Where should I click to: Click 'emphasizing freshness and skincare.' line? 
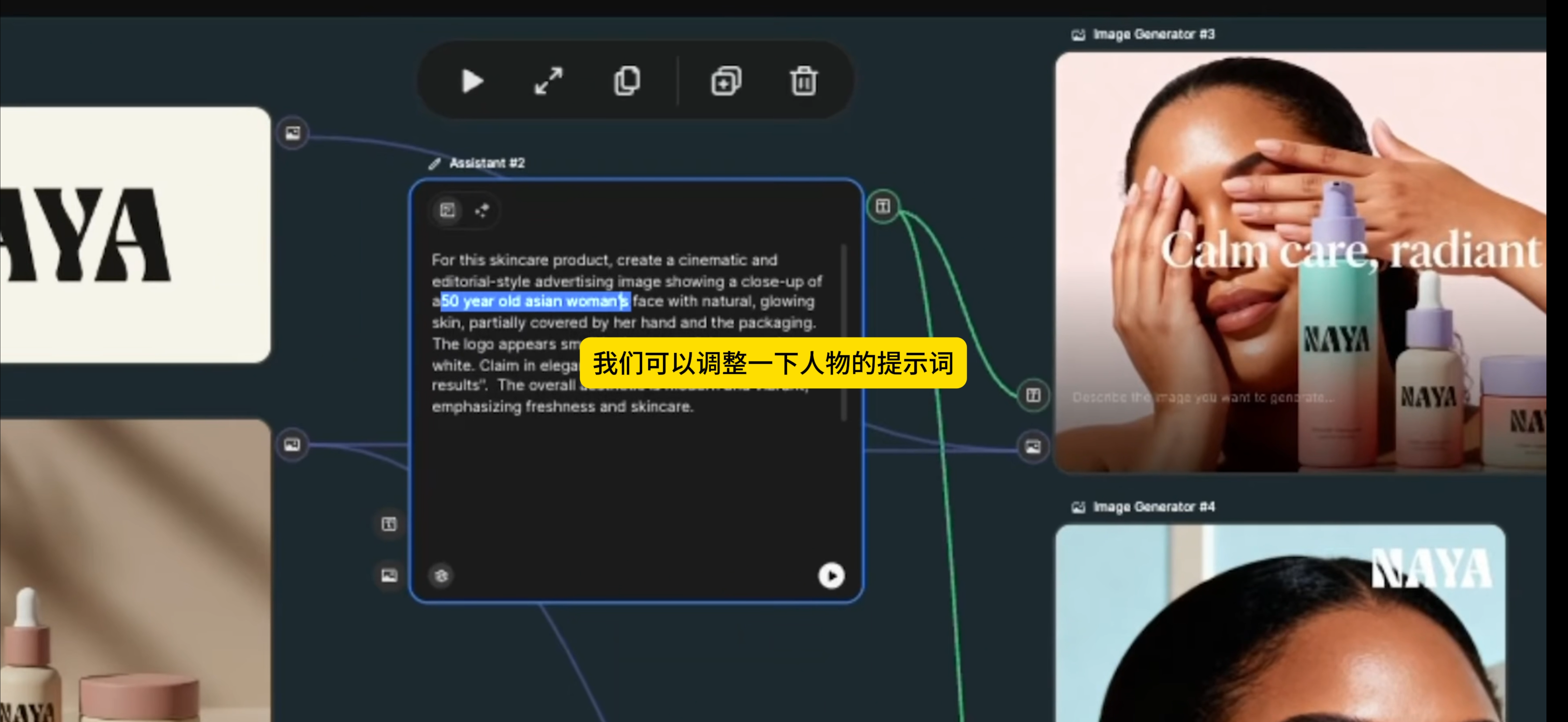pyautogui.click(x=562, y=406)
